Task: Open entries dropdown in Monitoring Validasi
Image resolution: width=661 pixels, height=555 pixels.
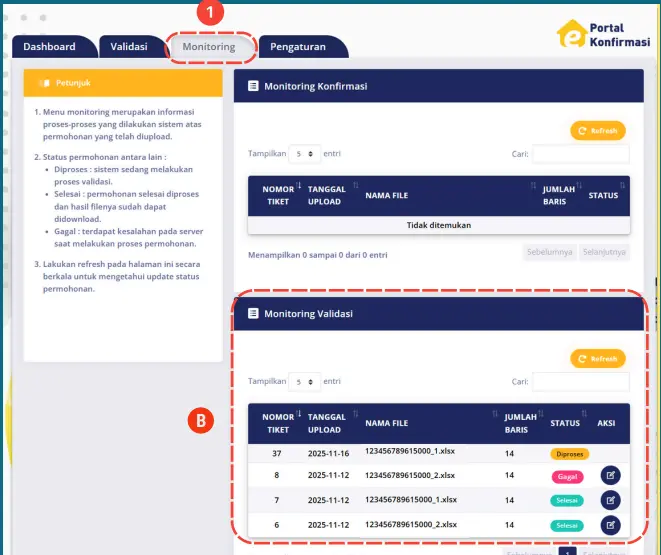Action: 304,382
